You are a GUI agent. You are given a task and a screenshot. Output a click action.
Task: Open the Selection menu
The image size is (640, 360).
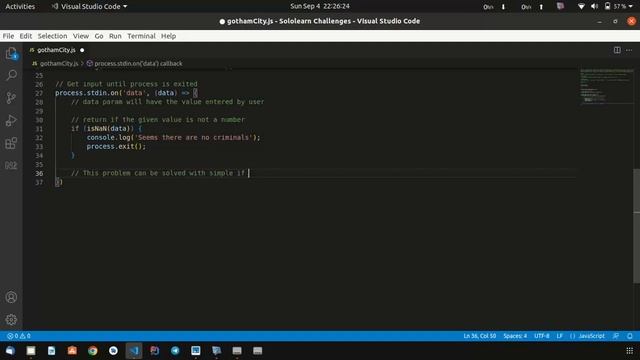pos(52,36)
